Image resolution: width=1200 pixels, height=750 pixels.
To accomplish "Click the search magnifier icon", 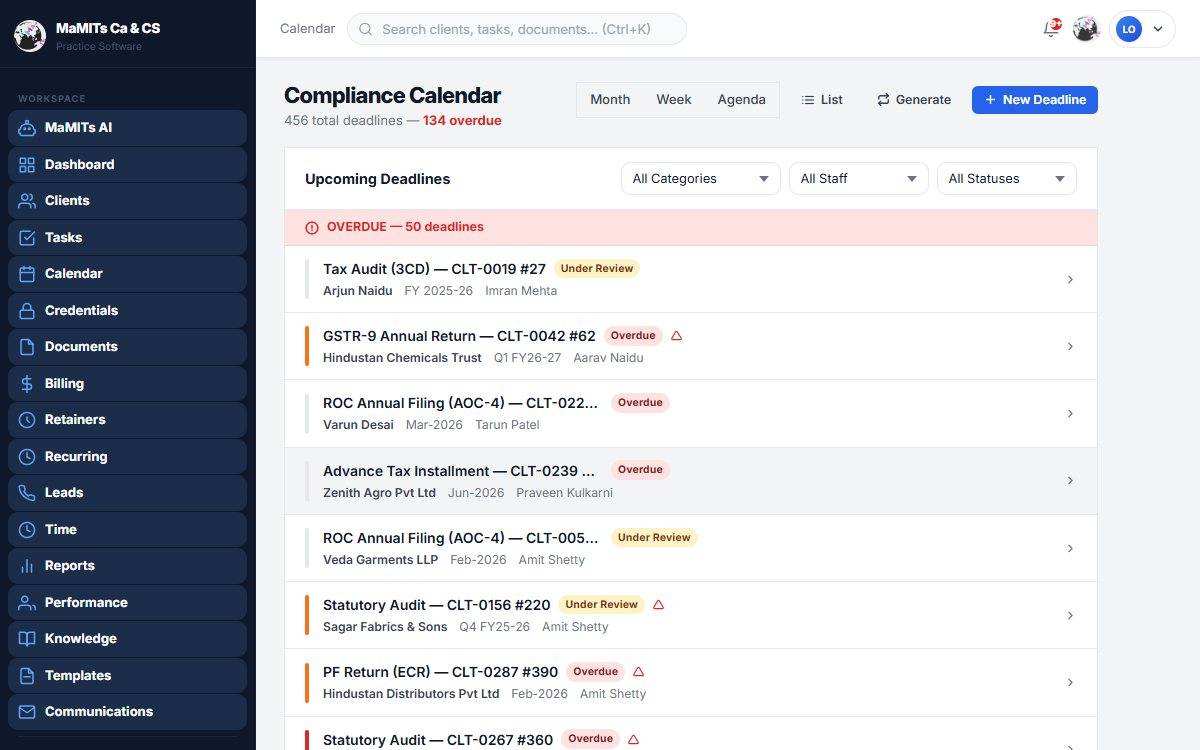I will point(366,29).
